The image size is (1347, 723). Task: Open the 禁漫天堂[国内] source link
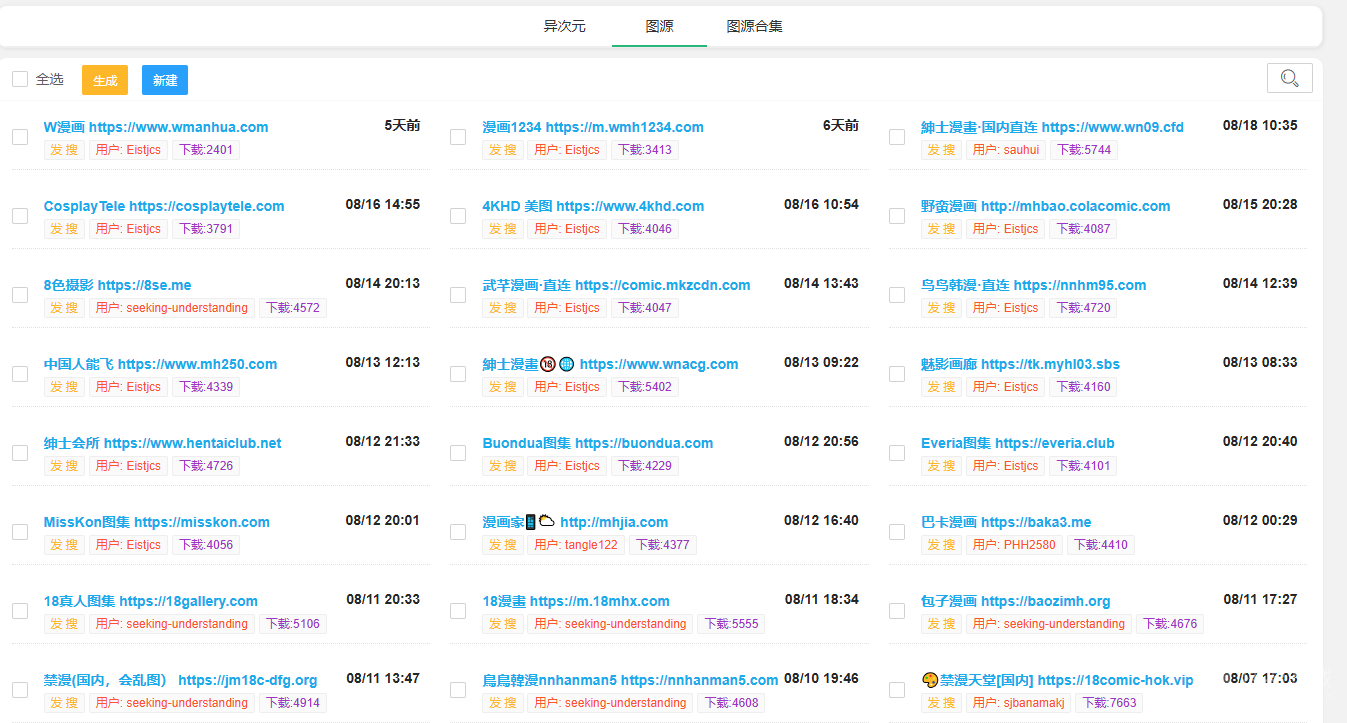coord(1057,680)
